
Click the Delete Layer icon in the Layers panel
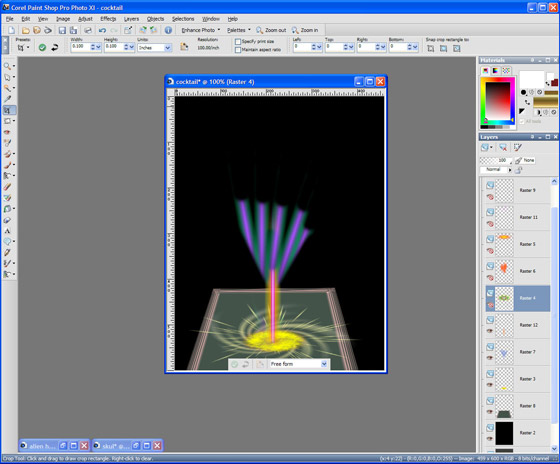[x=503, y=148]
